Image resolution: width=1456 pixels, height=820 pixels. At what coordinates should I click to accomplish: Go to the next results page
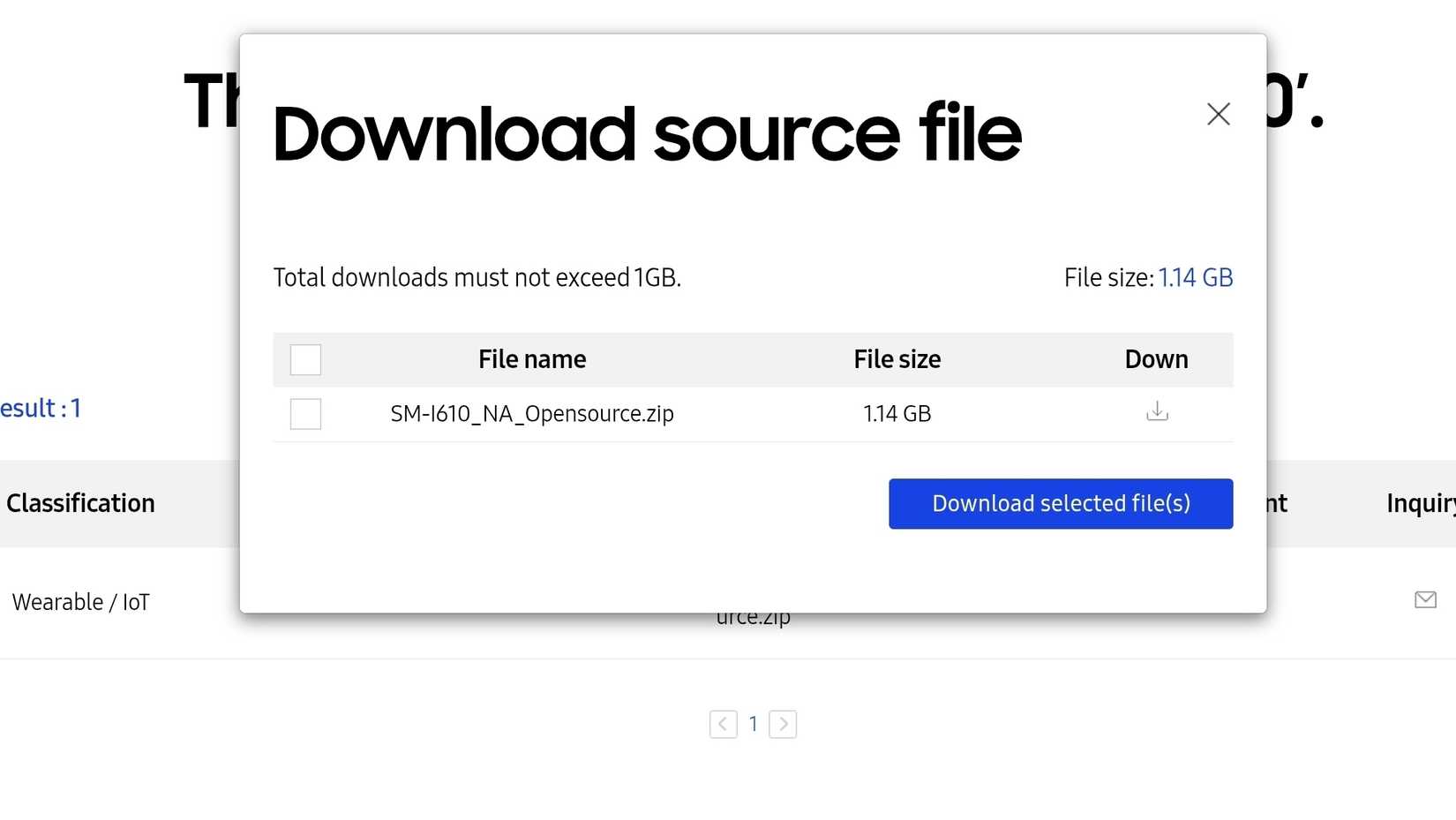(x=783, y=725)
